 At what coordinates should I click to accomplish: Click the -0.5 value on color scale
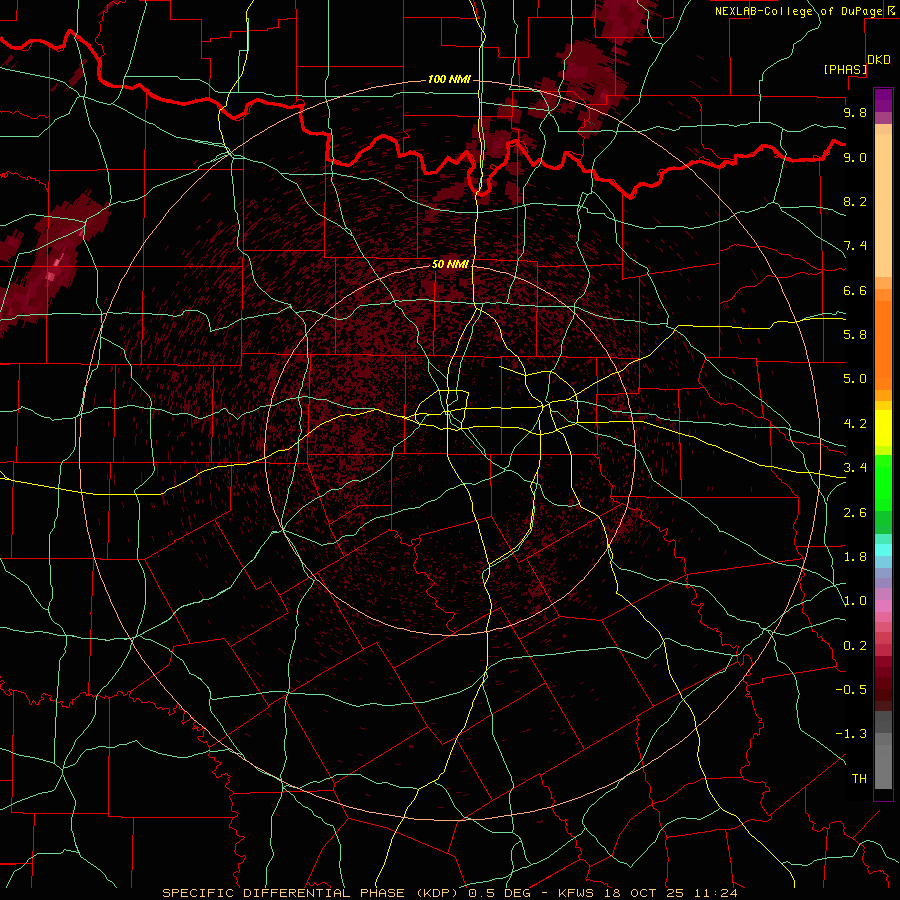(851, 690)
